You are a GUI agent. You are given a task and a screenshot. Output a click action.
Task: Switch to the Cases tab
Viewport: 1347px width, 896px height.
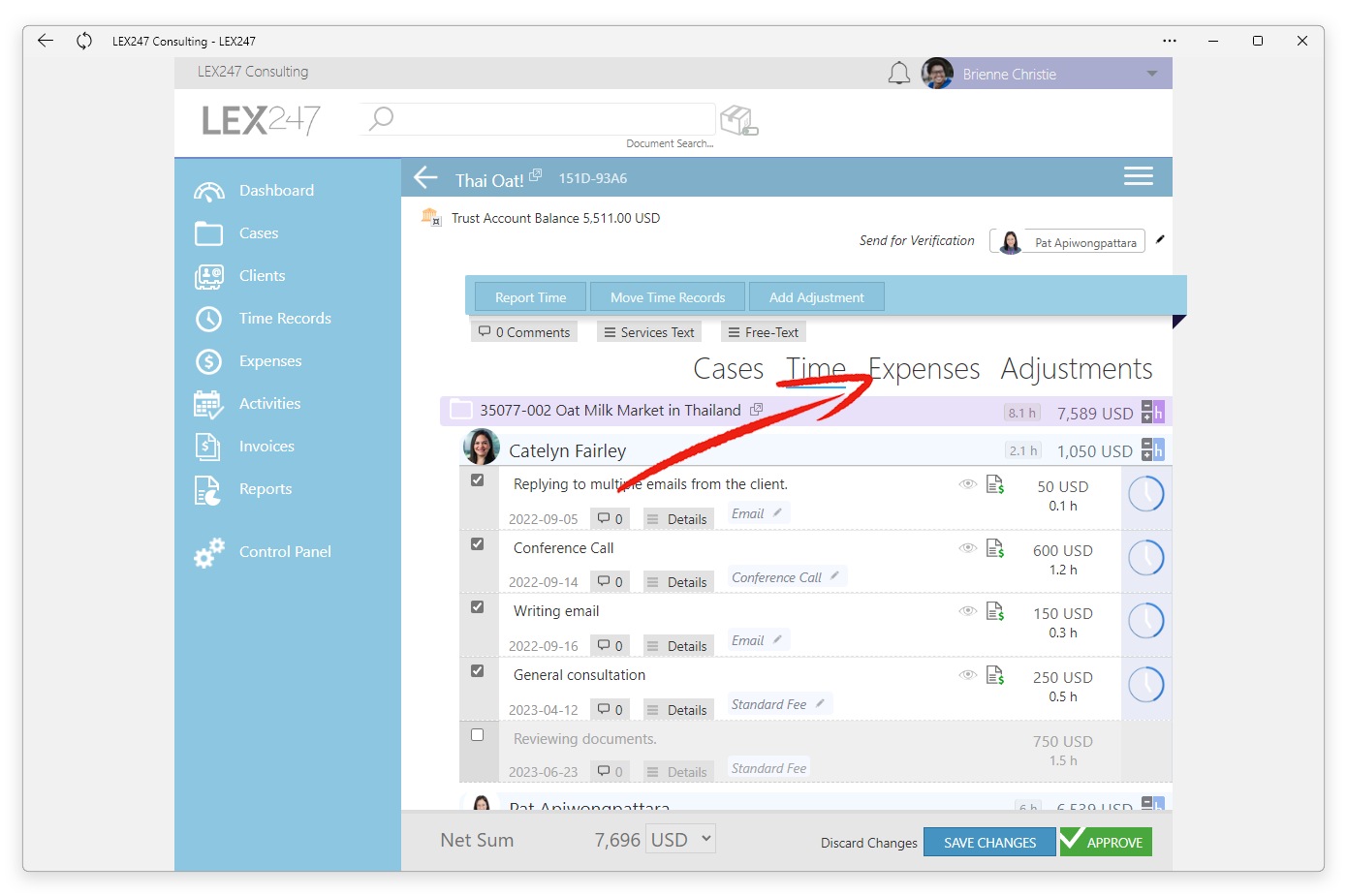click(x=728, y=369)
